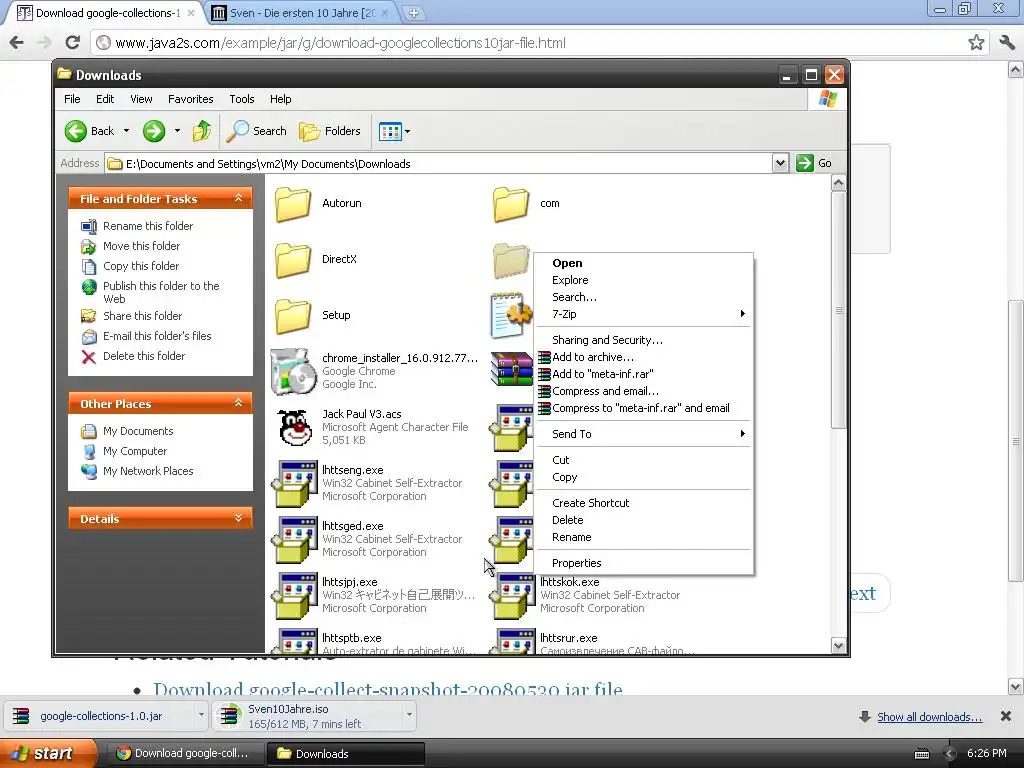The width and height of the screenshot is (1024, 768).
Task: Close the downloads bar in Chrome
Action: point(1006,716)
